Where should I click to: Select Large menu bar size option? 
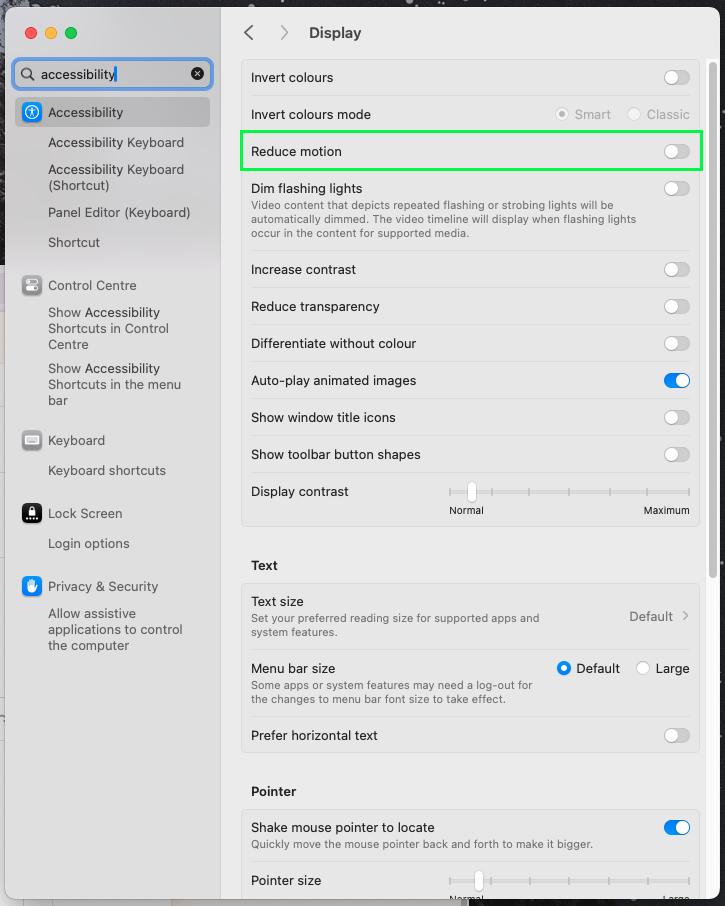pos(643,668)
